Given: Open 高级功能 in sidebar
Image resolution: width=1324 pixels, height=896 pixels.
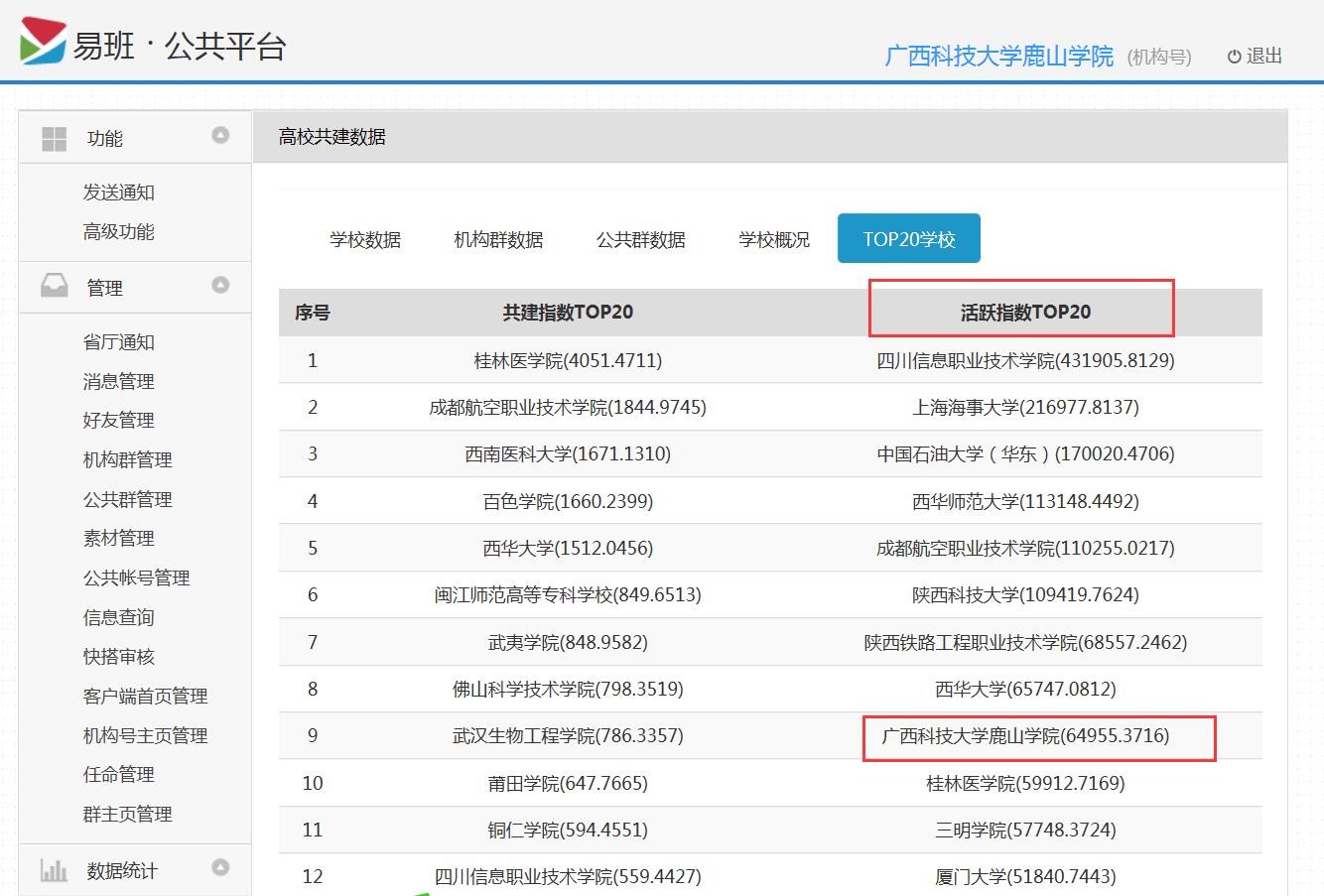Looking at the screenshot, I should (x=119, y=232).
